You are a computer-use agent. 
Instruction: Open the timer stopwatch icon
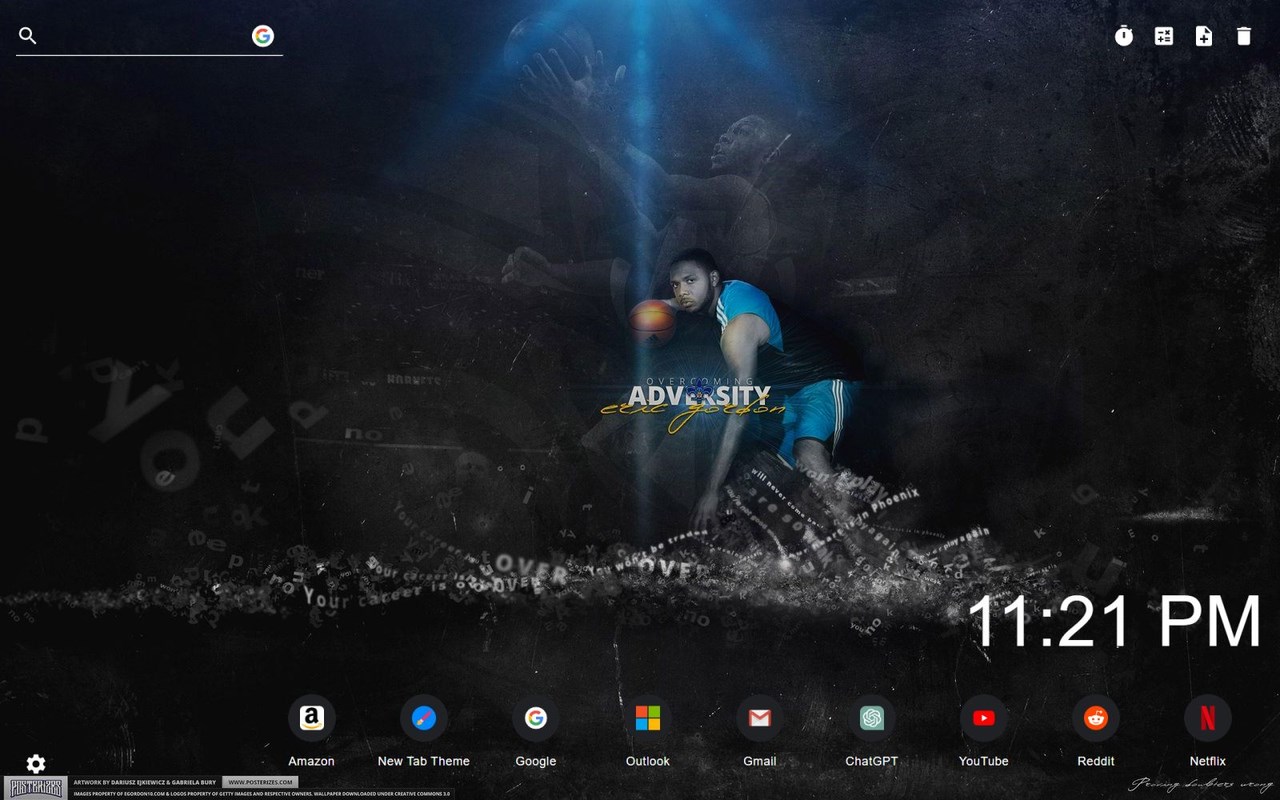click(1124, 36)
